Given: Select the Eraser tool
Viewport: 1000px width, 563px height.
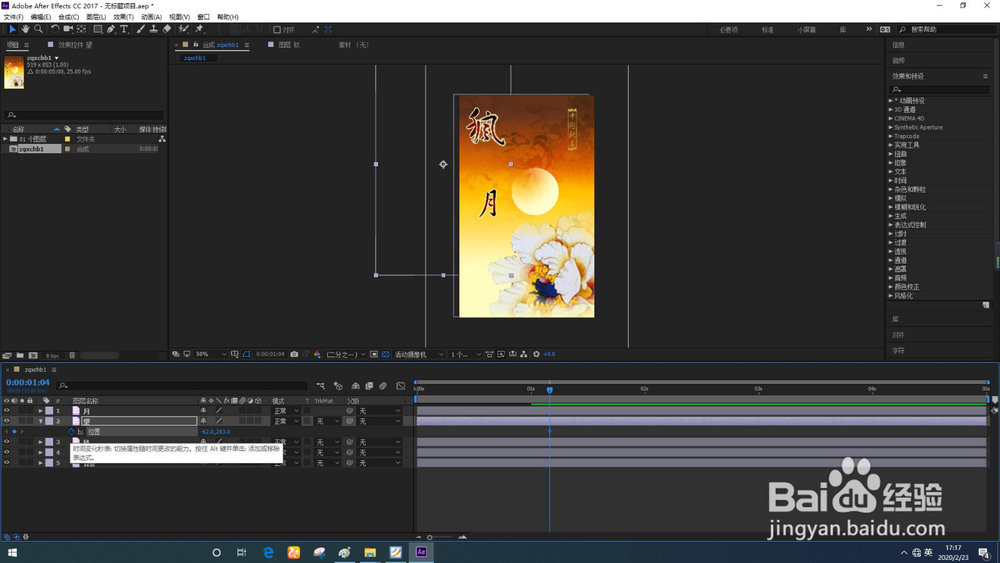Looking at the screenshot, I should [167, 29].
